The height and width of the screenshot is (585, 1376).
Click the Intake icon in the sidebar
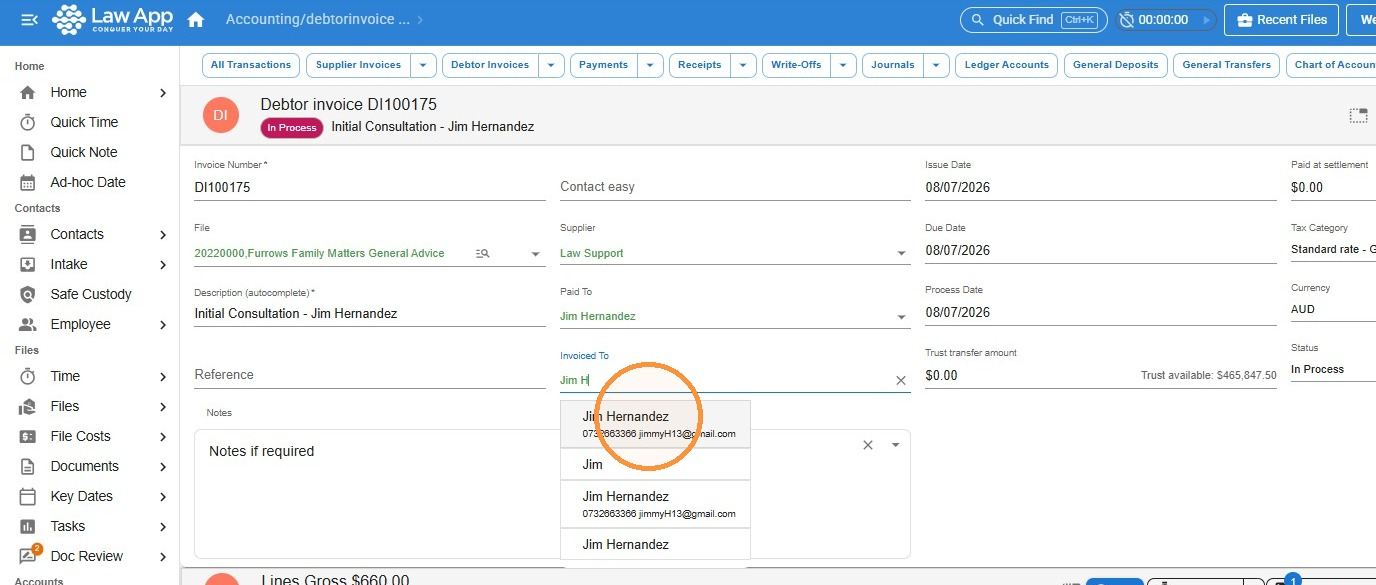click(29, 264)
